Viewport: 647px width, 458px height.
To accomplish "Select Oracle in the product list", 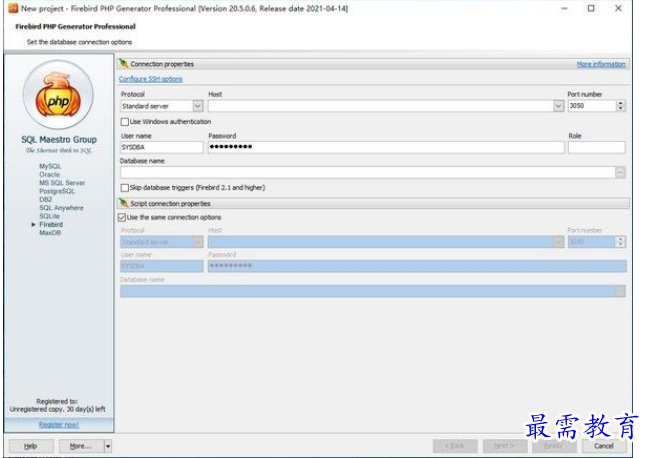I will click(50, 175).
